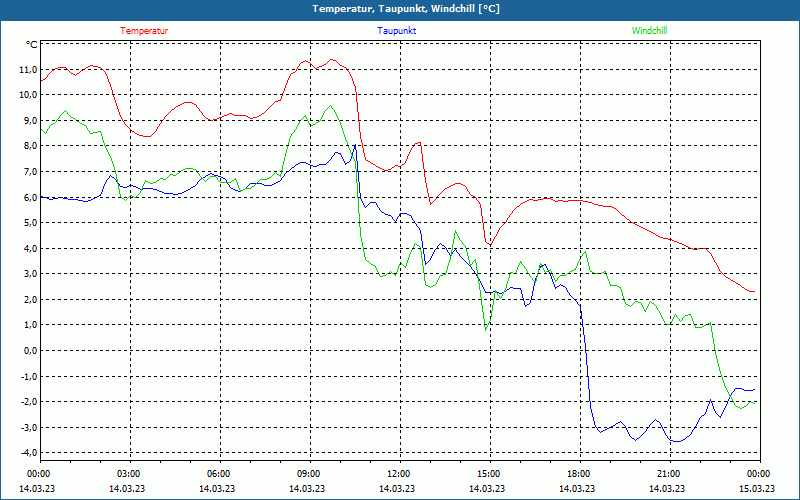Click the 0,0 y-axis value
The height and width of the screenshot is (500, 800).
30,351
